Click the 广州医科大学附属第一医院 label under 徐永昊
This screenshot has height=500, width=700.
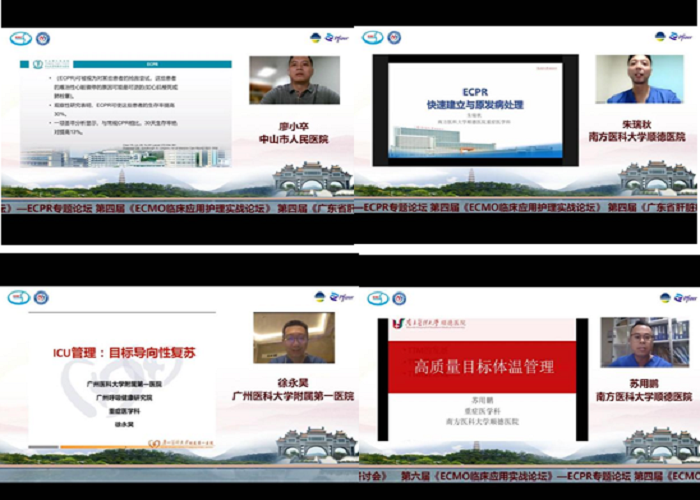[x=293, y=396]
